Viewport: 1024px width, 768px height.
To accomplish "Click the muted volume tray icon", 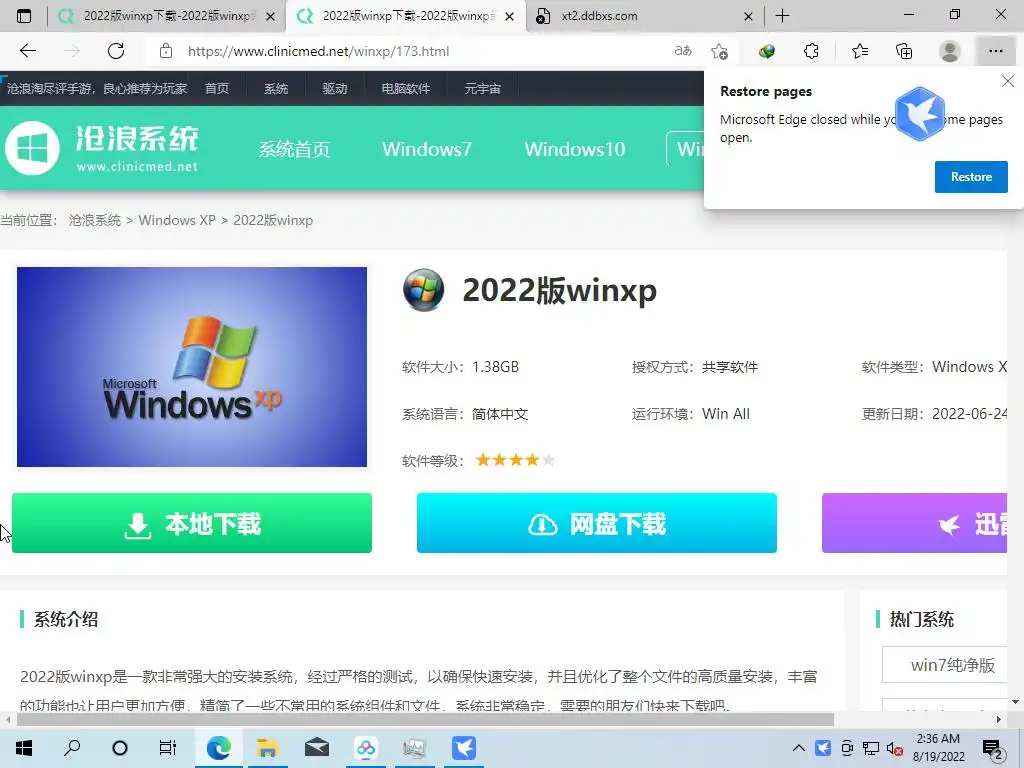I will point(894,748).
